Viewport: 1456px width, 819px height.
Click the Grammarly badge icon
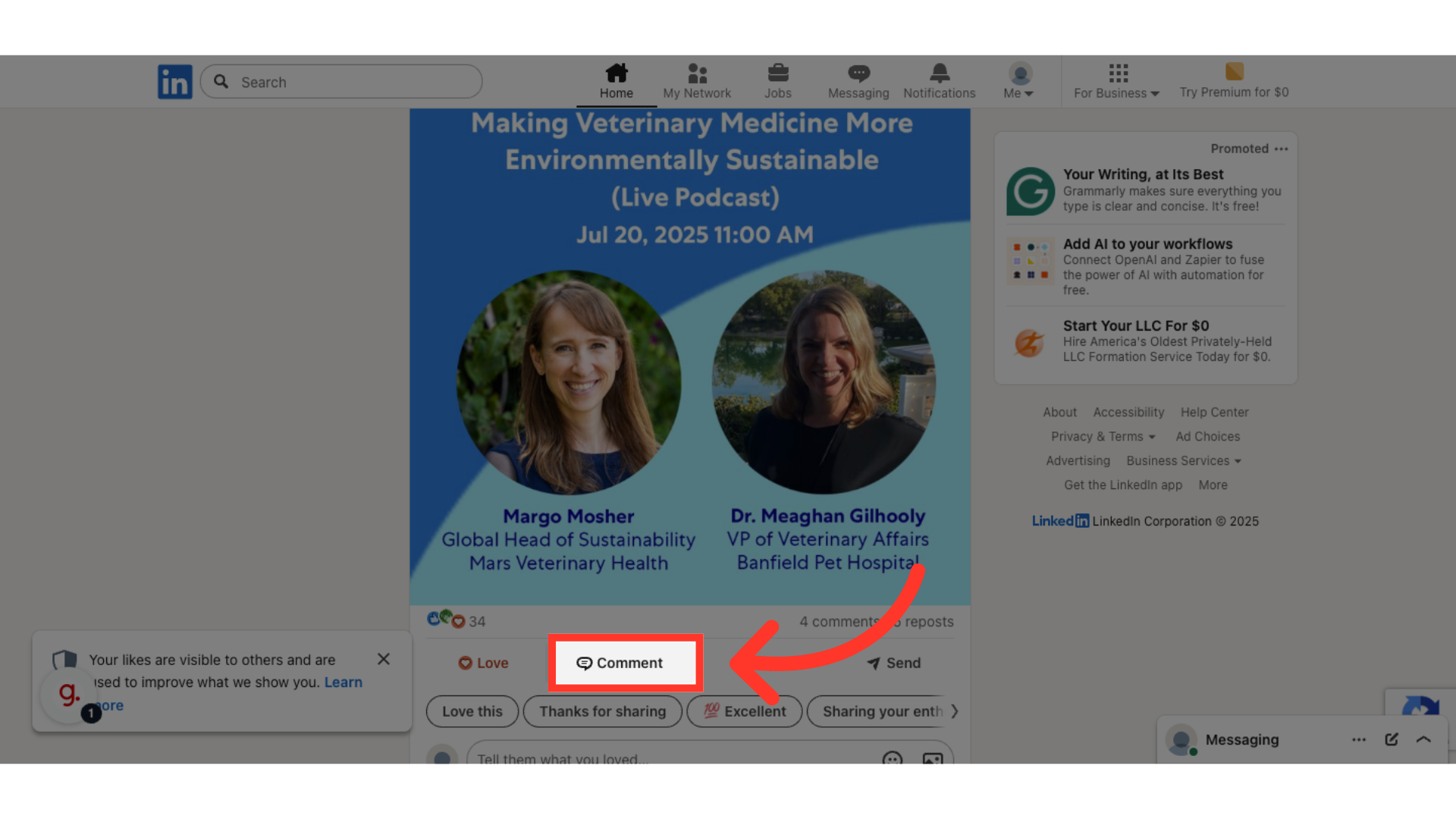pyautogui.click(x=69, y=694)
